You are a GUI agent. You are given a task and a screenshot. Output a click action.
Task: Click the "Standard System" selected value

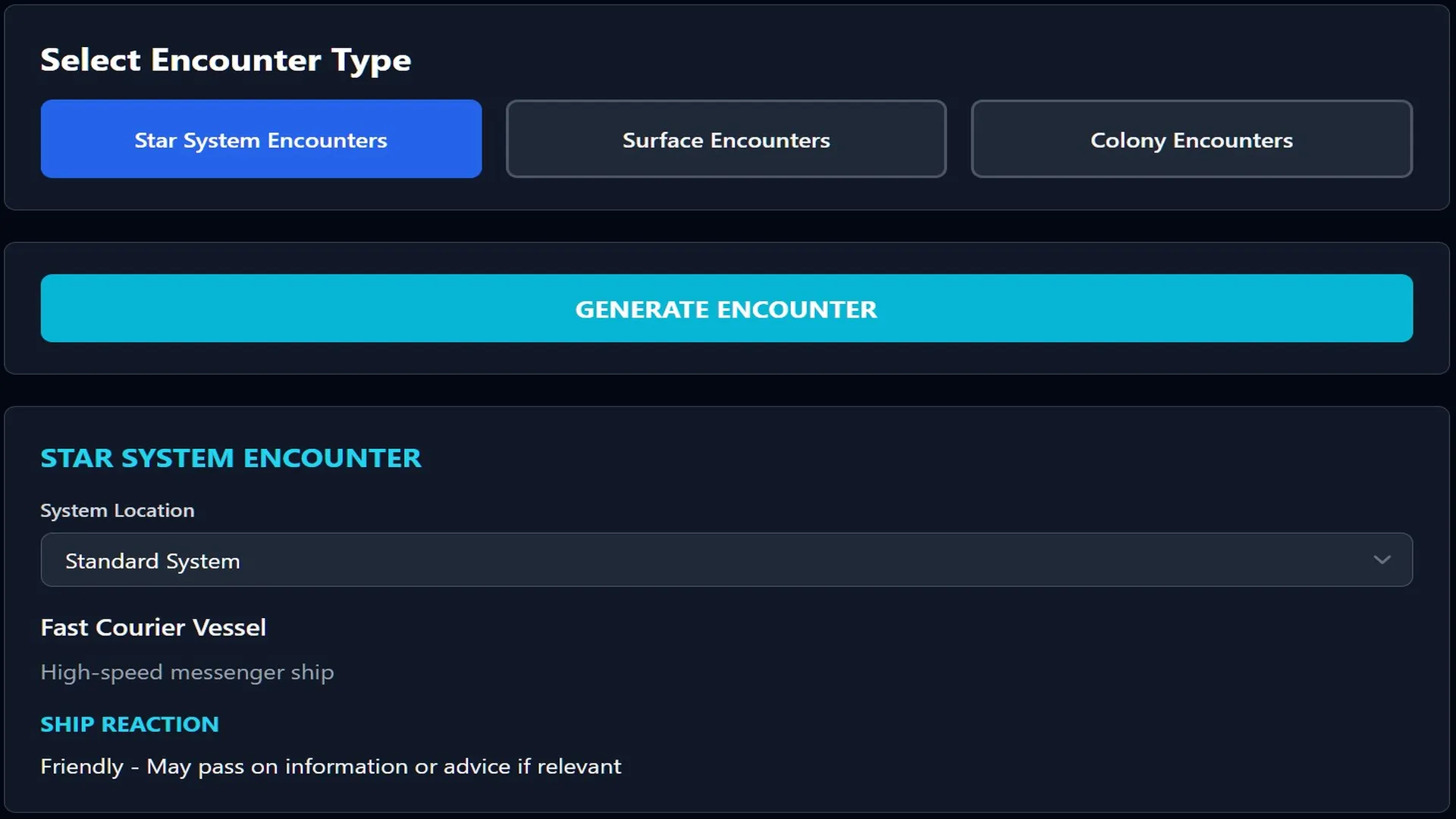152,561
